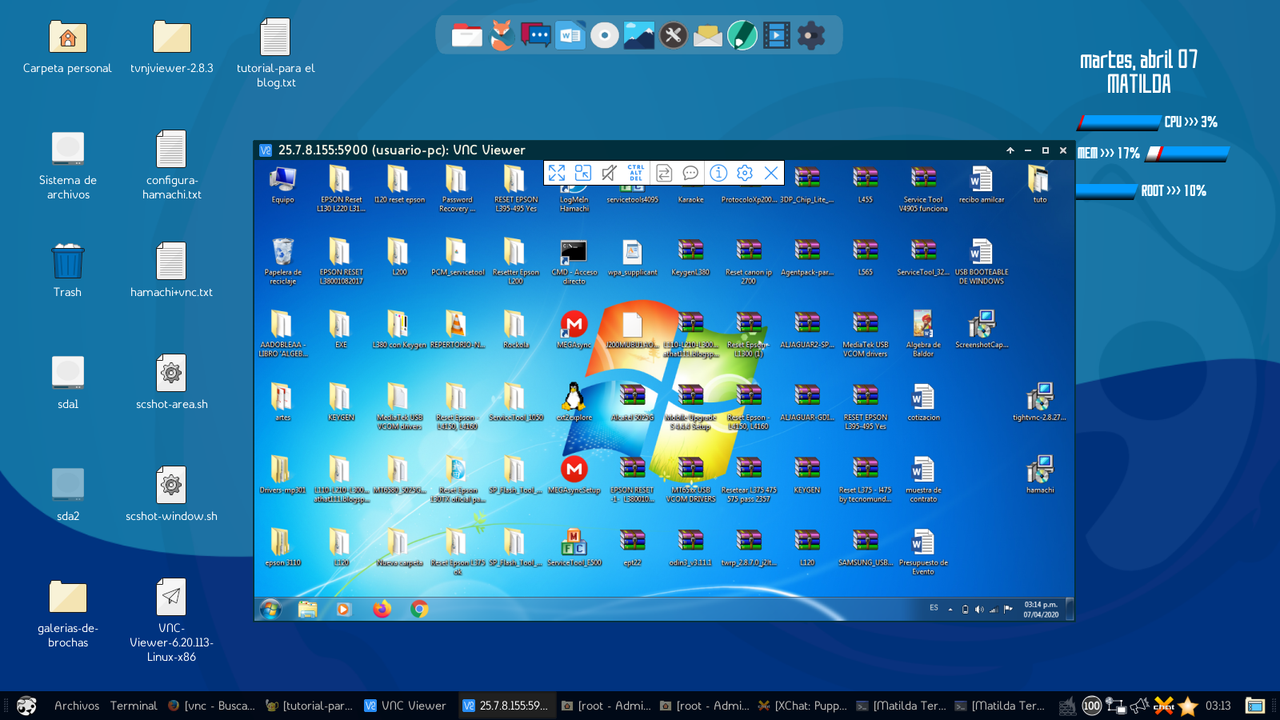Select cotizacion Word document remotely
The width and height of the screenshot is (1280, 720).
(923, 402)
